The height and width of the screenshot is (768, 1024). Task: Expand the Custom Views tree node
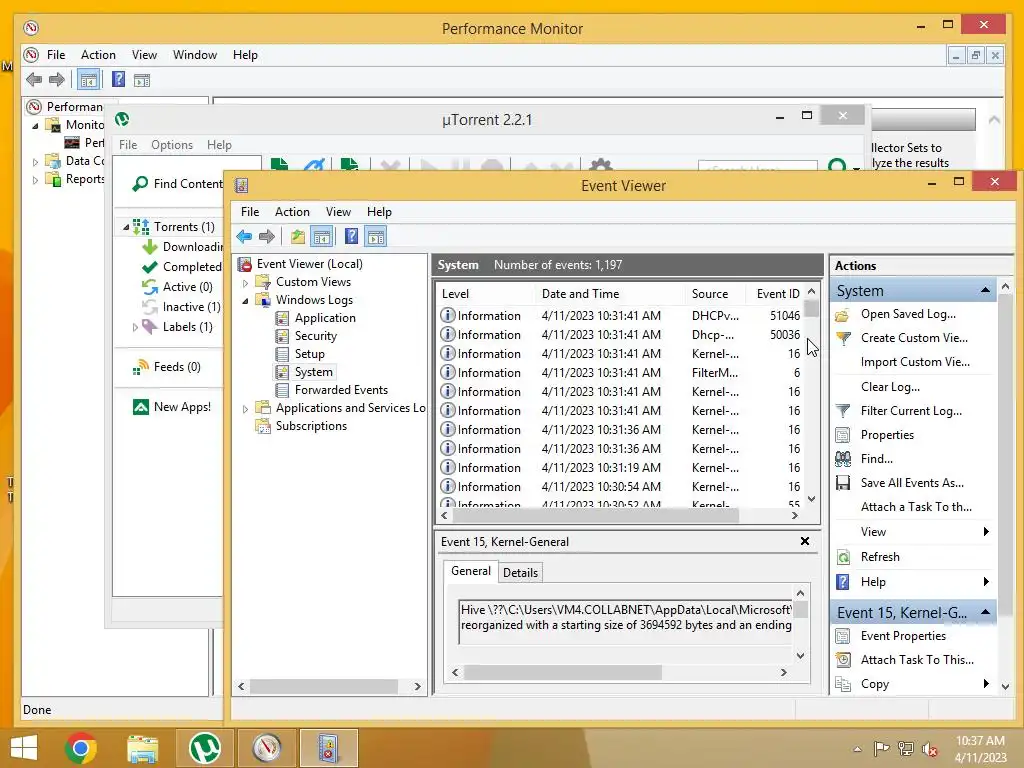246,283
